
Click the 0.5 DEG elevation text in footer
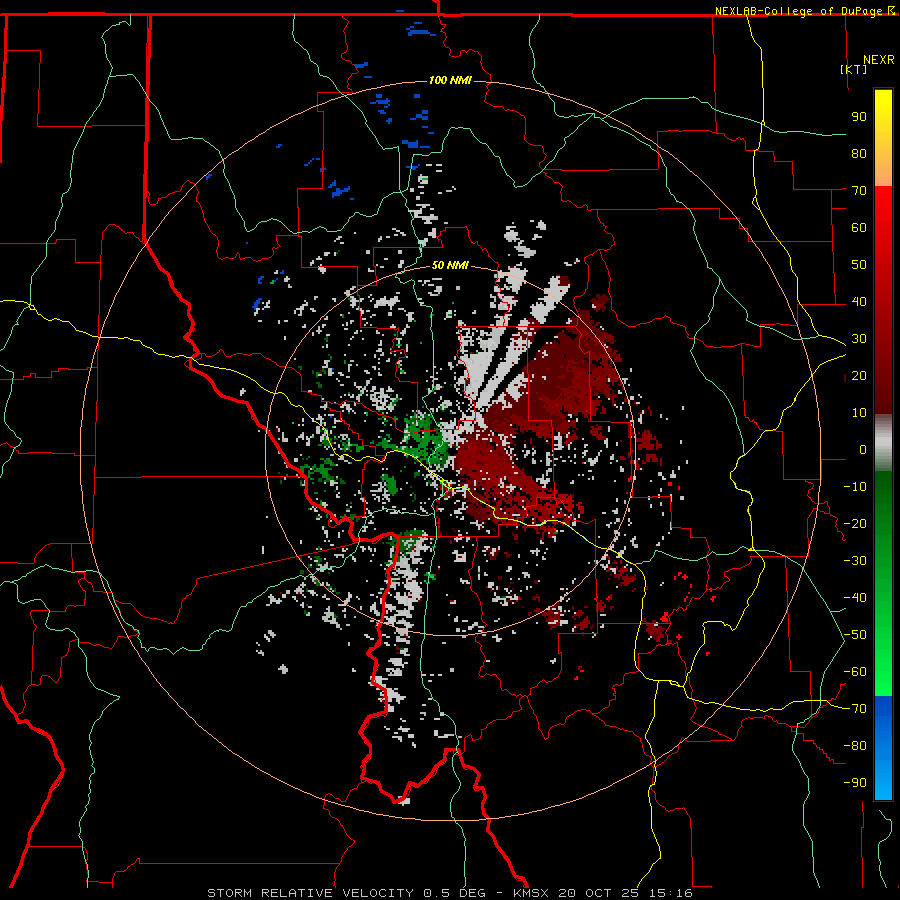point(455,893)
